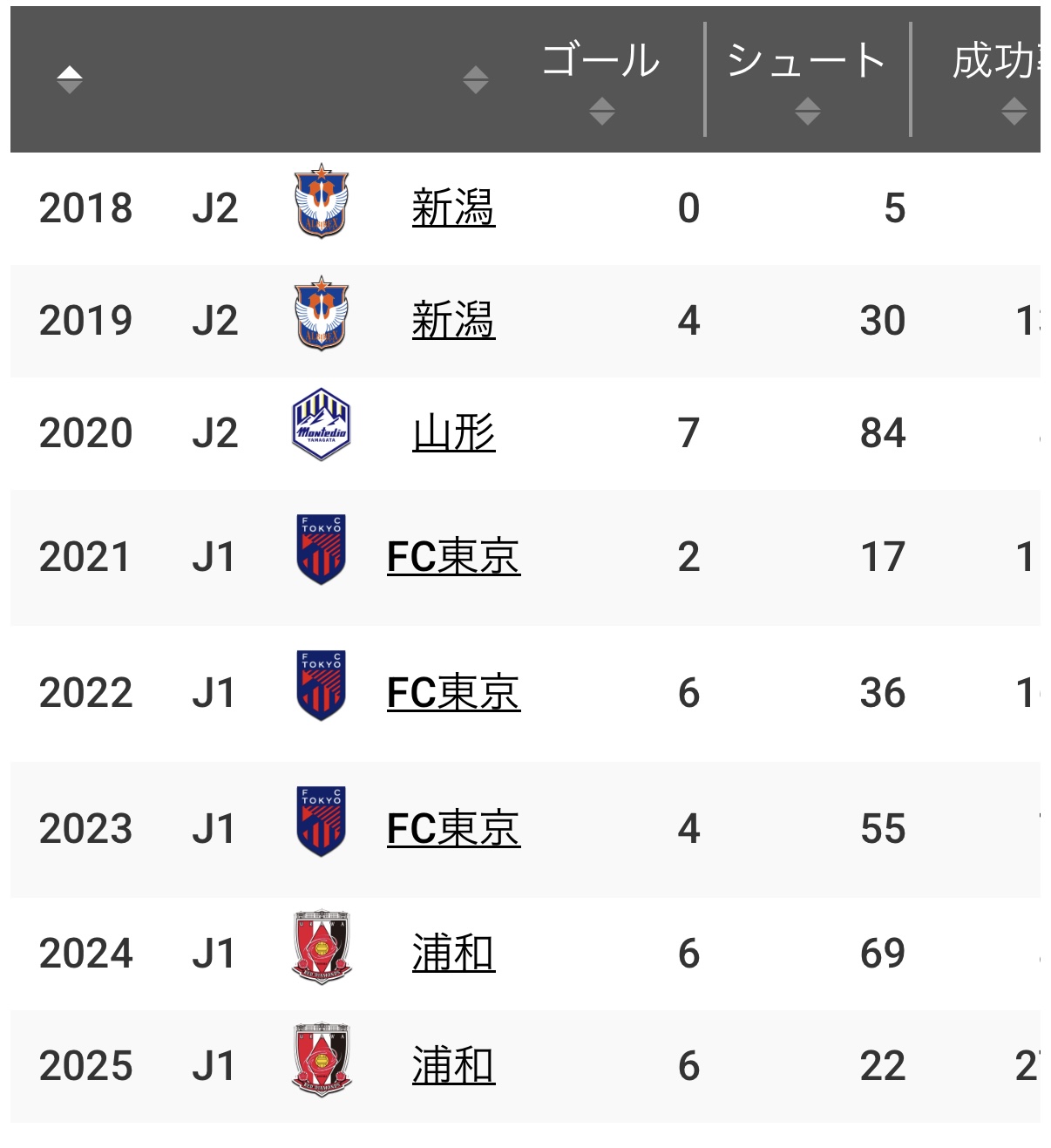Open the 山形 team link
The width and height of the screenshot is (1051, 1148).
point(453,433)
